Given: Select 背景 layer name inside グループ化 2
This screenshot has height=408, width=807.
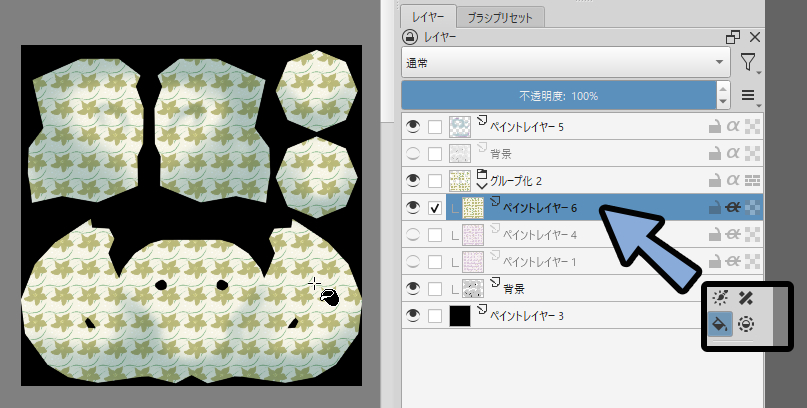Looking at the screenshot, I should click(514, 289).
